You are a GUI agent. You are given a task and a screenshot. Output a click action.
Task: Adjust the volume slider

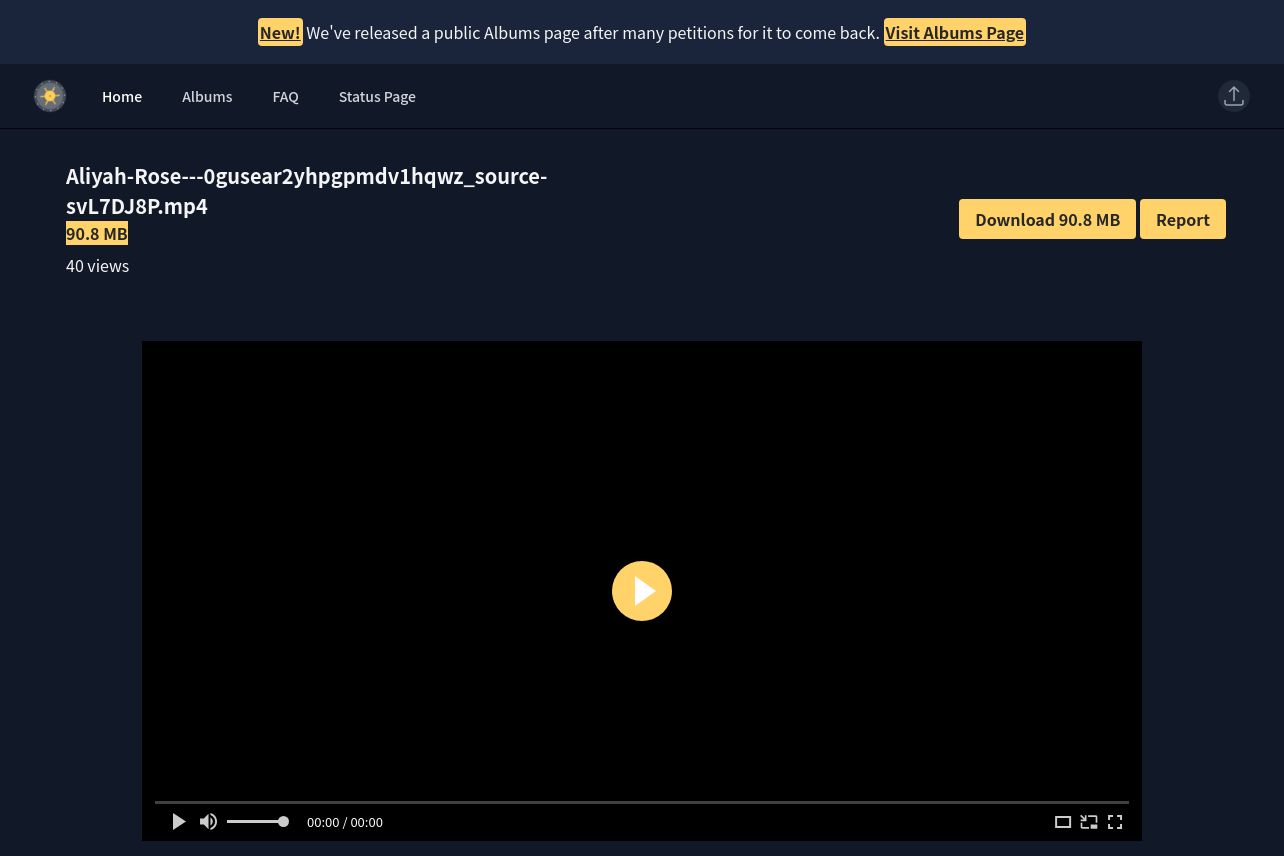(x=257, y=822)
